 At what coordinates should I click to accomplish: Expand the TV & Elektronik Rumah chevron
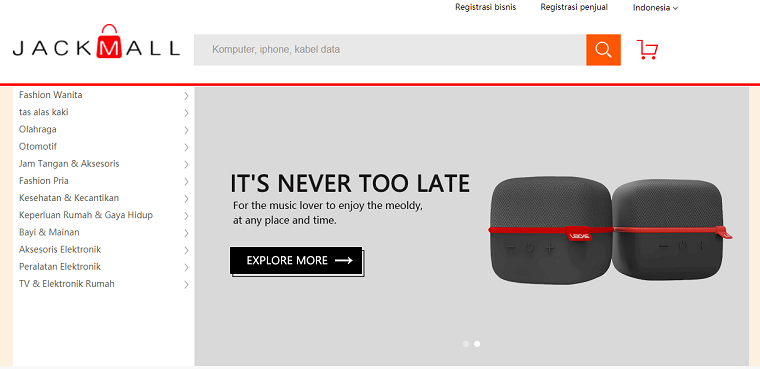point(186,285)
